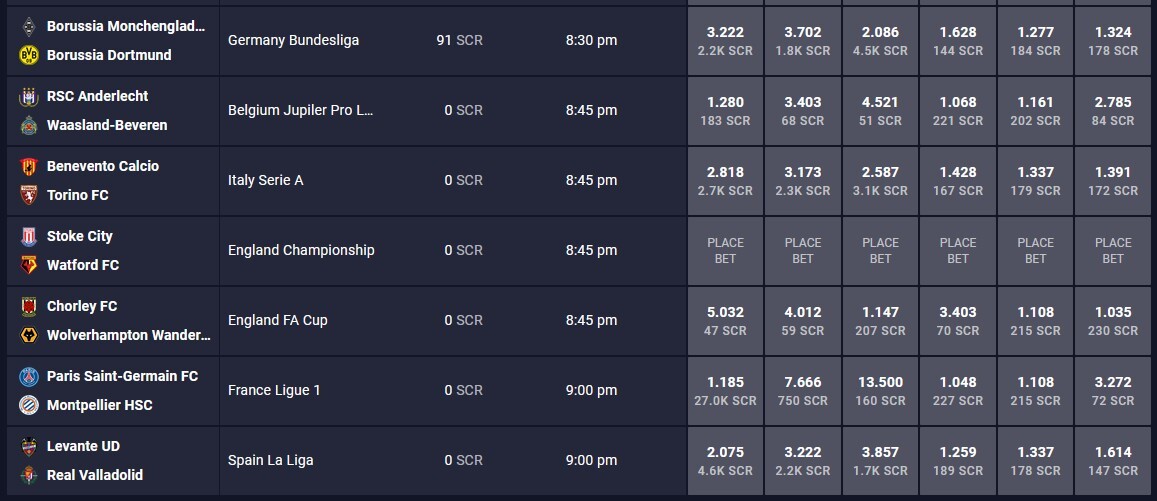Place bet at 5.032 odds on Chorley

coord(725,321)
